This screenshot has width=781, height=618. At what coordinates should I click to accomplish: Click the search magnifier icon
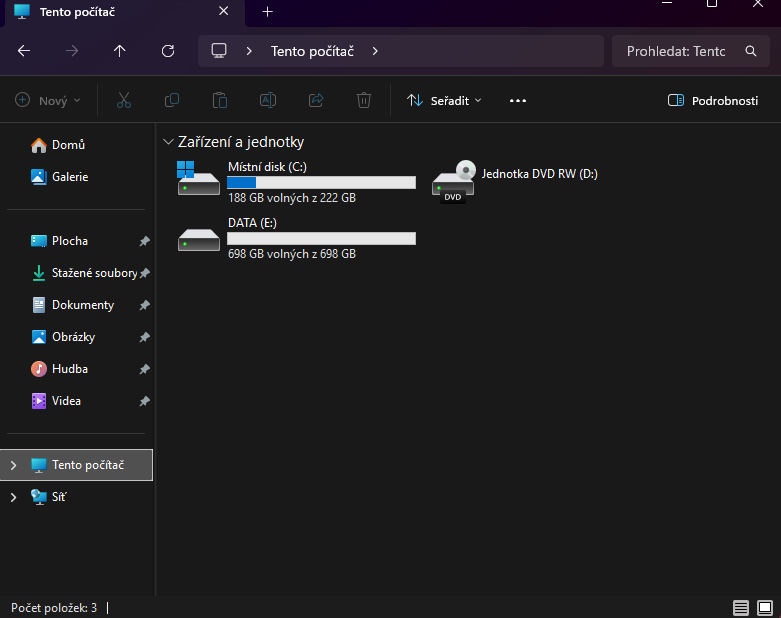click(751, 51)
